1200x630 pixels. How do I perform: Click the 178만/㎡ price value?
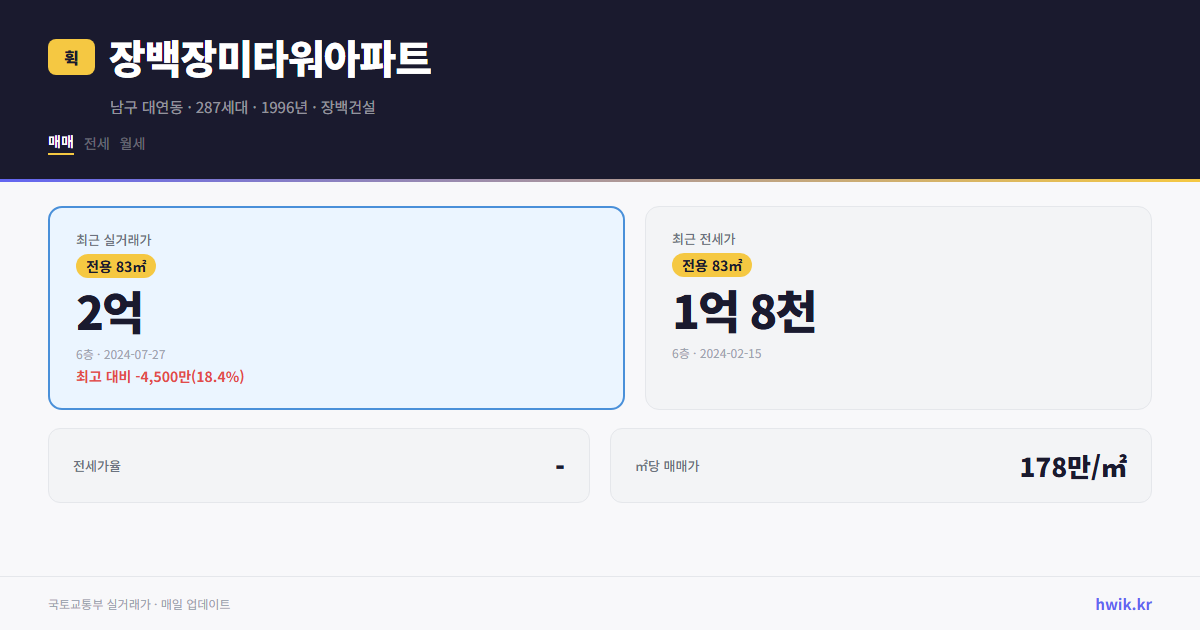1073,465
